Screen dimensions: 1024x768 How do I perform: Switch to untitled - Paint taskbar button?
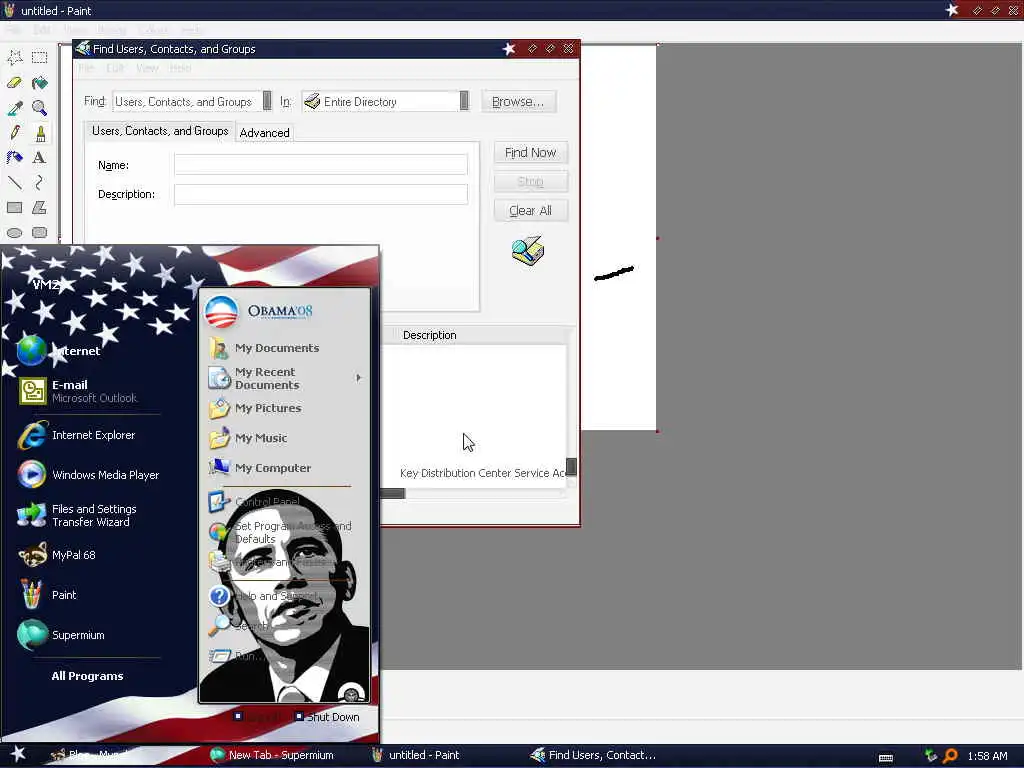click(x=415, y=755)
